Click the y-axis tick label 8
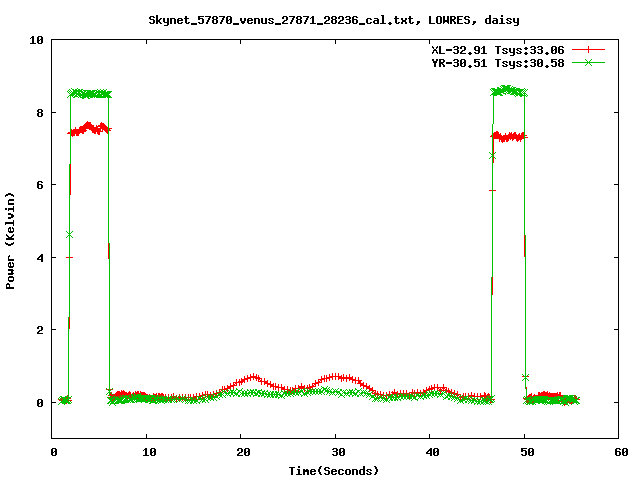This screenshot has width=640, height=480. 40,113
